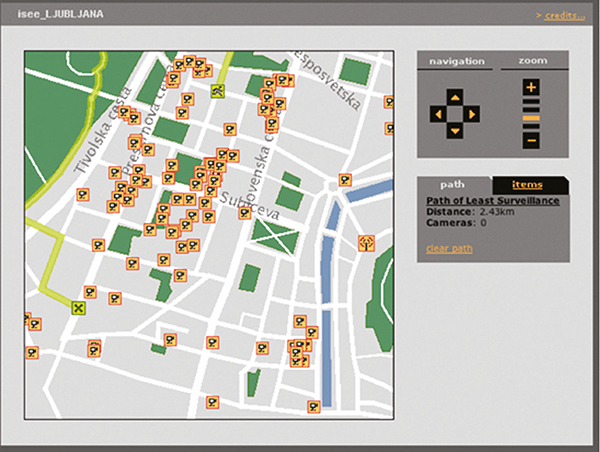Pan the map right with the navigation arrow

click(473, 114)
